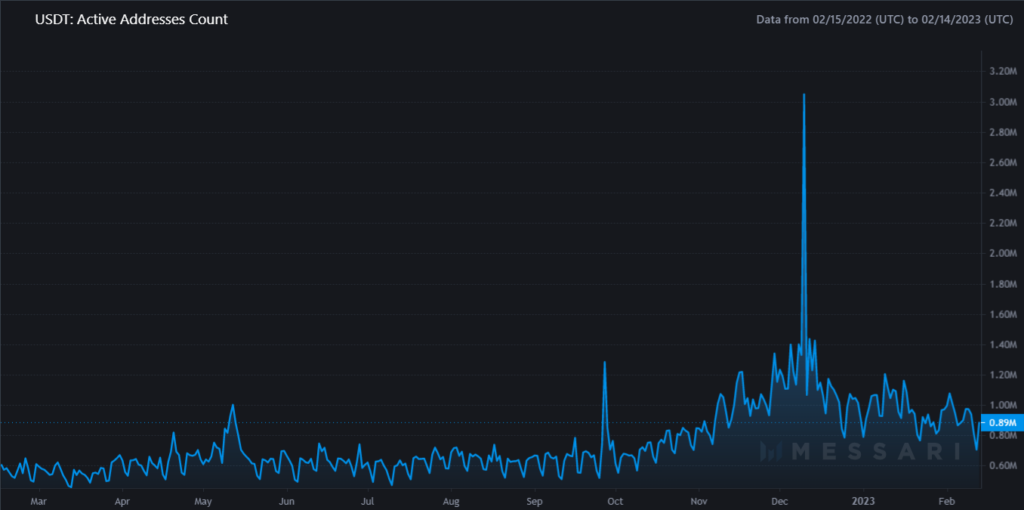Image resolution: width=1024 pixels, height=510 pixels.
Task: Click the Sep x-axis label
Action: point(534,502)
